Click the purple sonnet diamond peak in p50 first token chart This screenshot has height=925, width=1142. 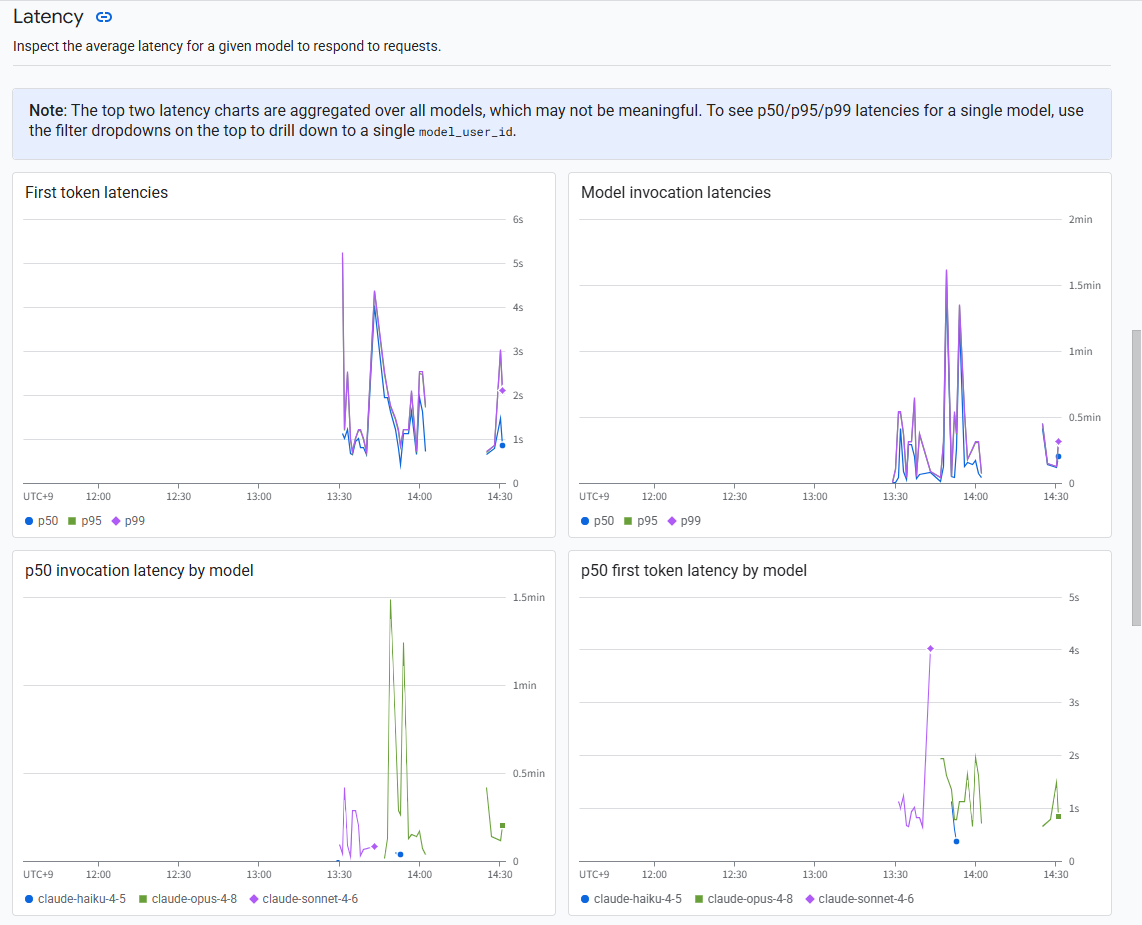tap(930, 648)
